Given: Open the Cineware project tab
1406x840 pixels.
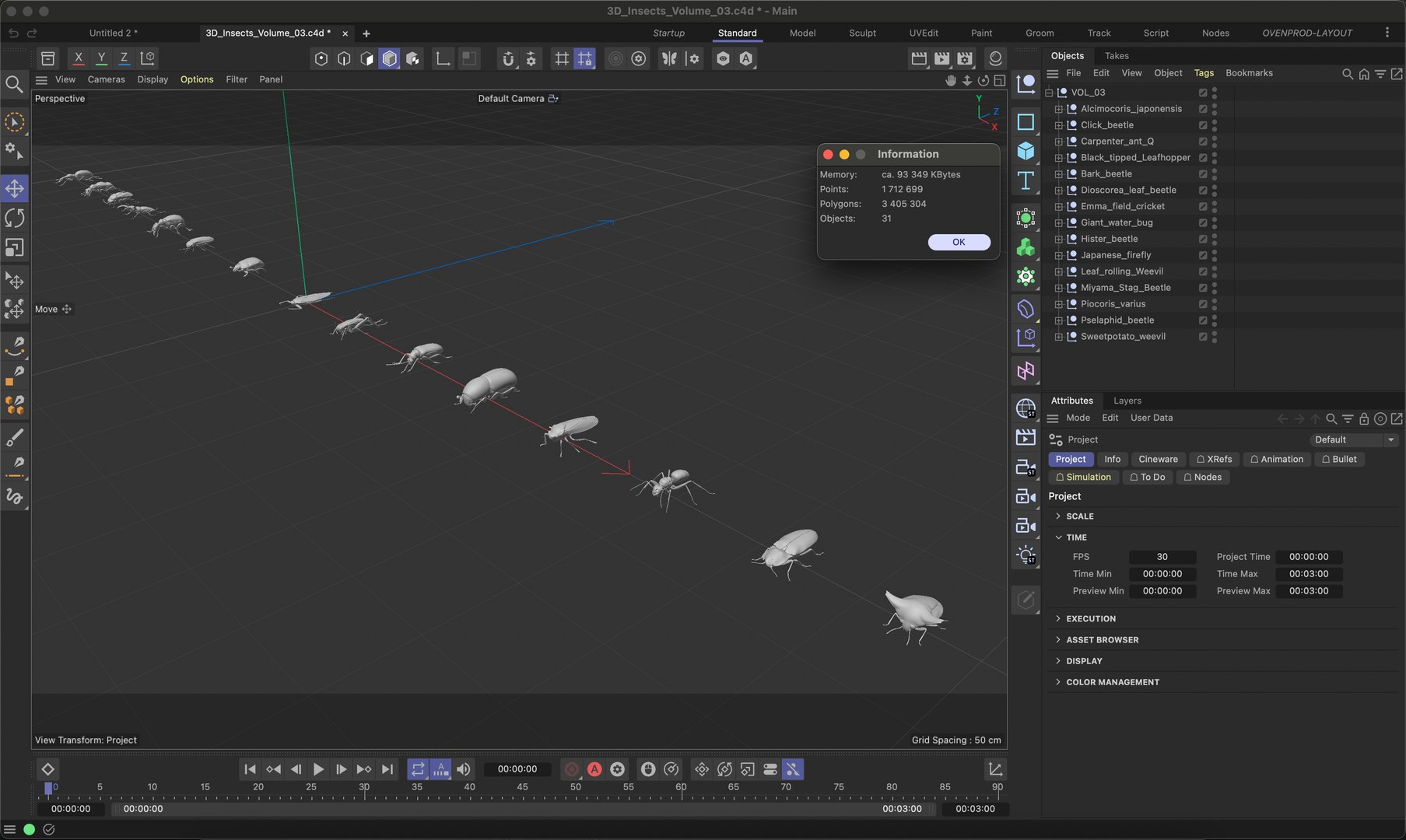Looking at the screenshot, I should point(1158,460).
